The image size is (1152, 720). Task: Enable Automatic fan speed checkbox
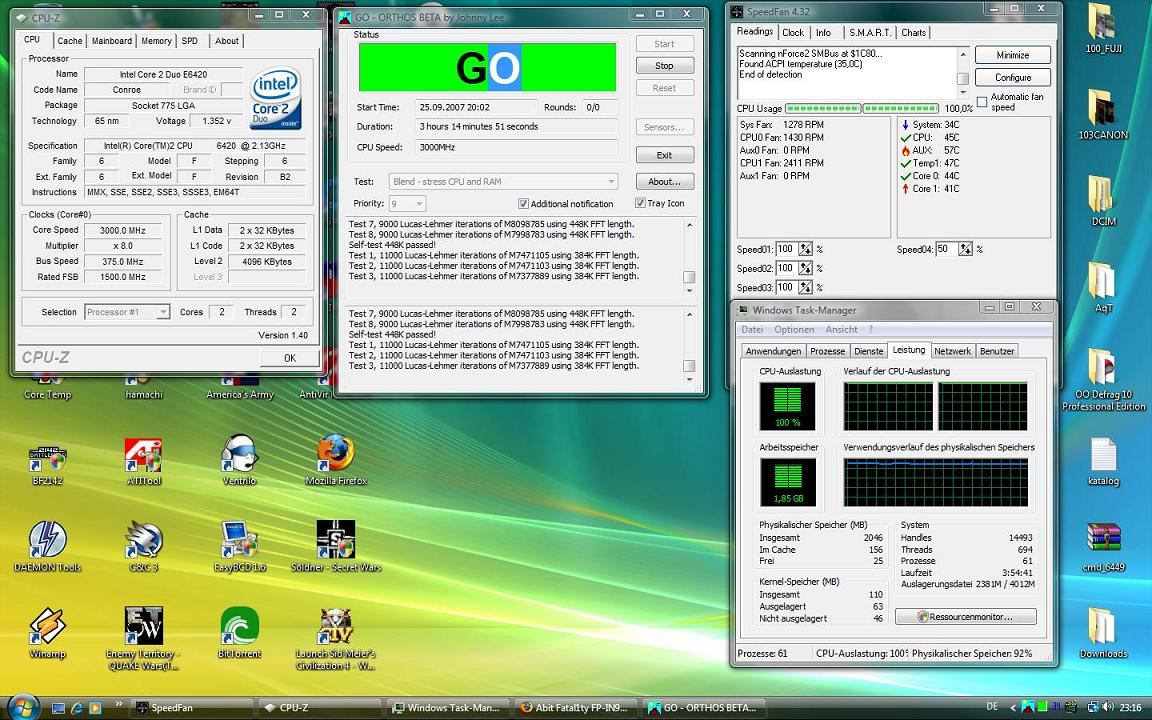(982, 102)
